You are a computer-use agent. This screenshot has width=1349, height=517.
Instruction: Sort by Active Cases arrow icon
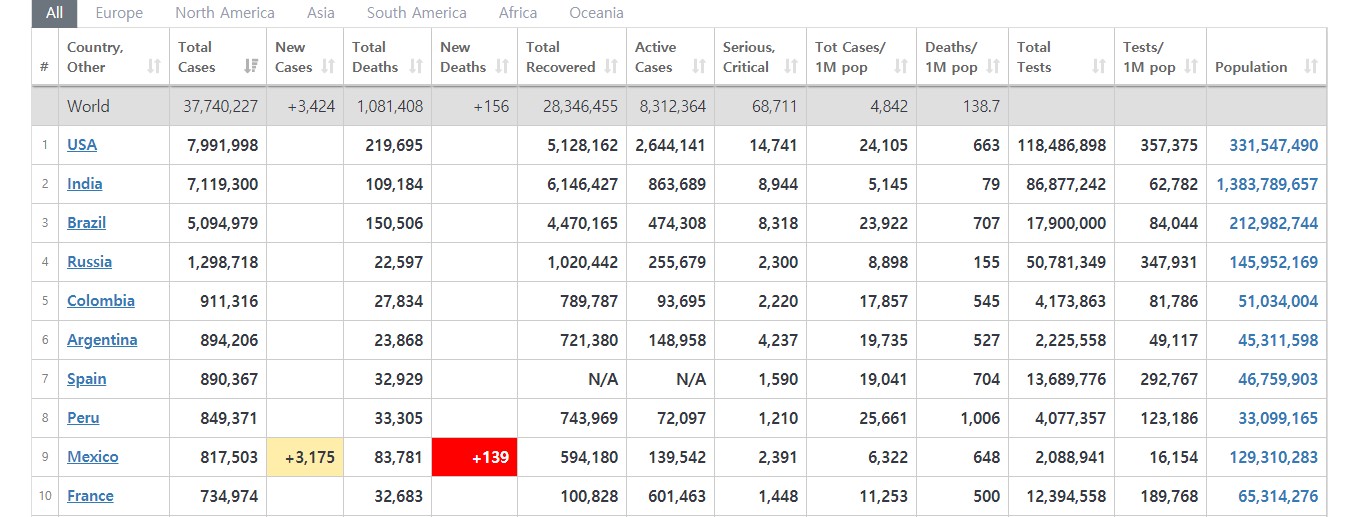(699, 67)
